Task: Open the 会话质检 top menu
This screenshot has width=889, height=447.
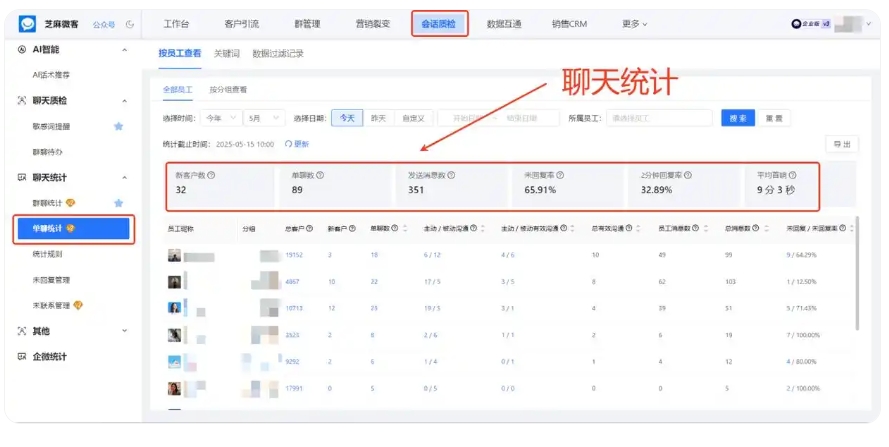Action: pyautogui.click(x=439, y=24)
